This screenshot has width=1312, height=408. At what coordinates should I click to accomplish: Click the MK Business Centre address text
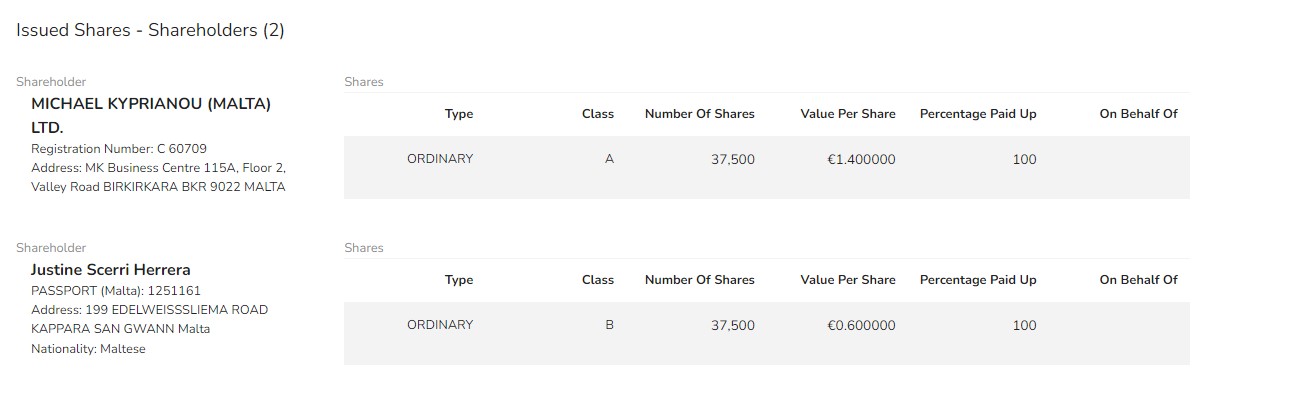[158, 177]
